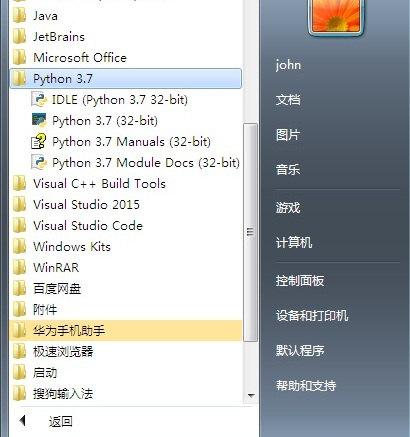Expand the 极速浏览器 group label
This screenshot has width=410, height=437.
point(63,352)
